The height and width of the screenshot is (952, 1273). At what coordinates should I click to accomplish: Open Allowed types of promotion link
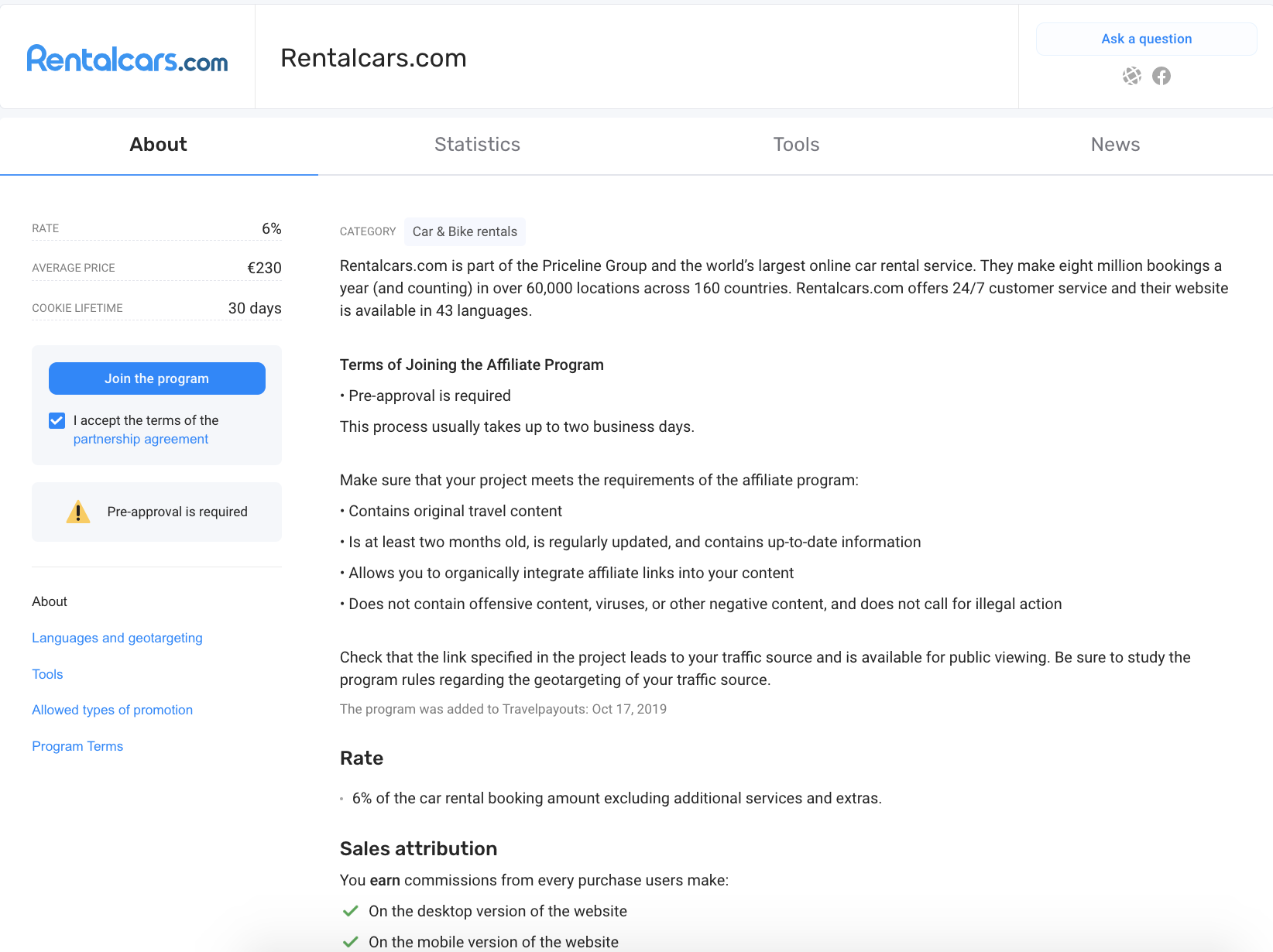112,710
